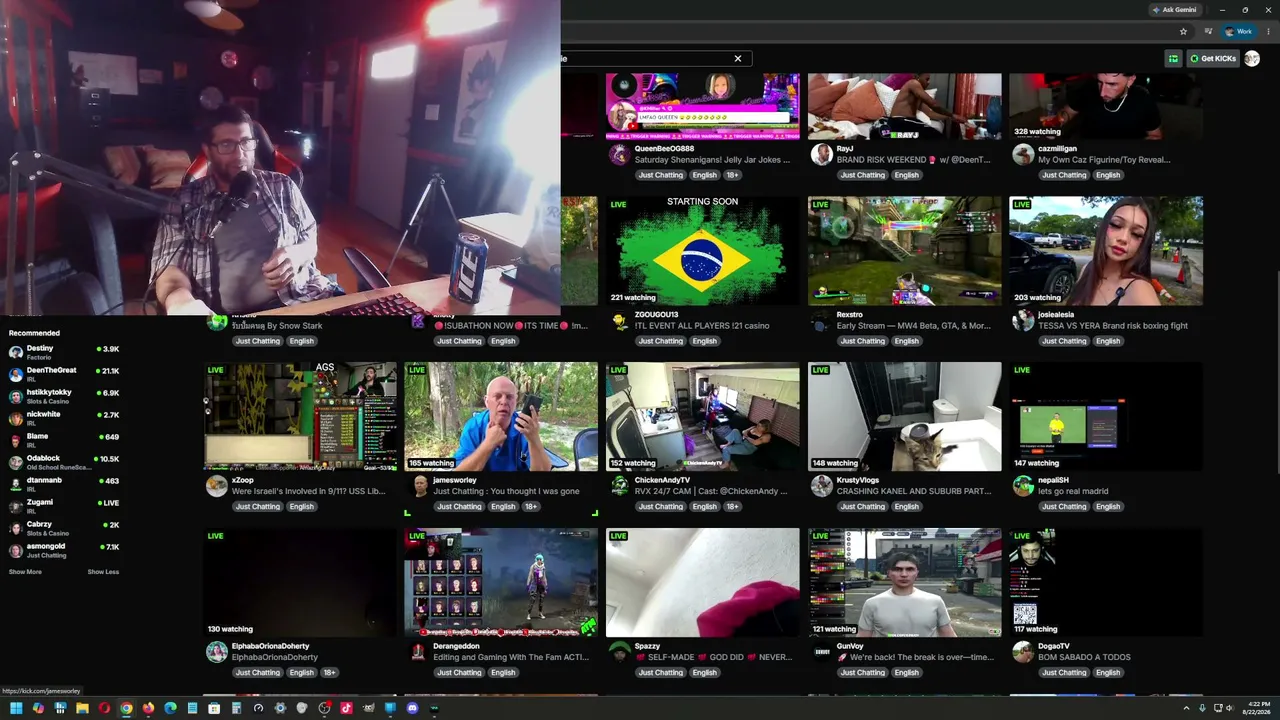The height and width of the screenshot is (720, 1280).
Task: Open the Windows Start menu
Action: click(x=16, y=708)
